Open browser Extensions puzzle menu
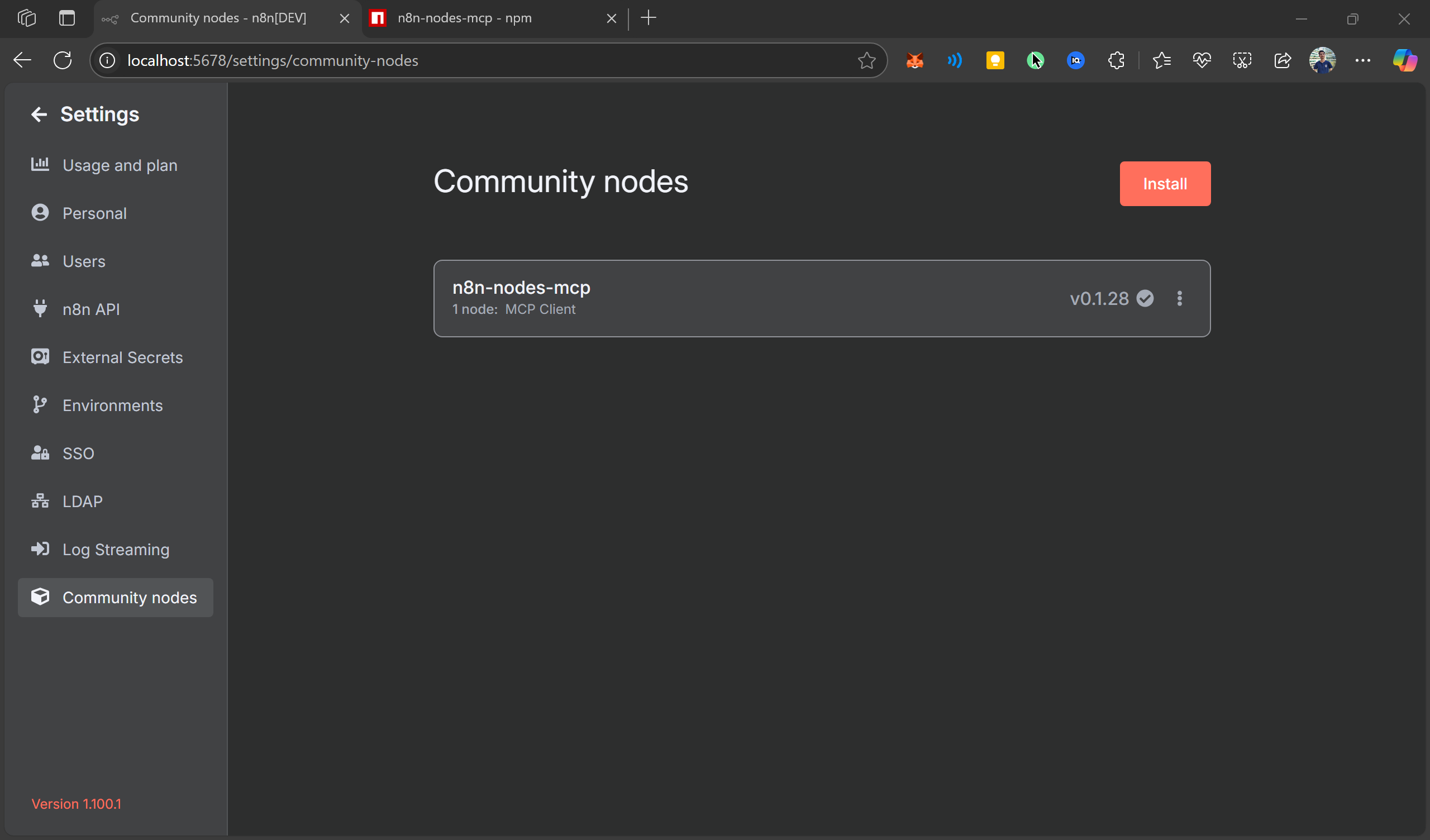Viewport: 1430px width, 840px height. (1116, 60)
